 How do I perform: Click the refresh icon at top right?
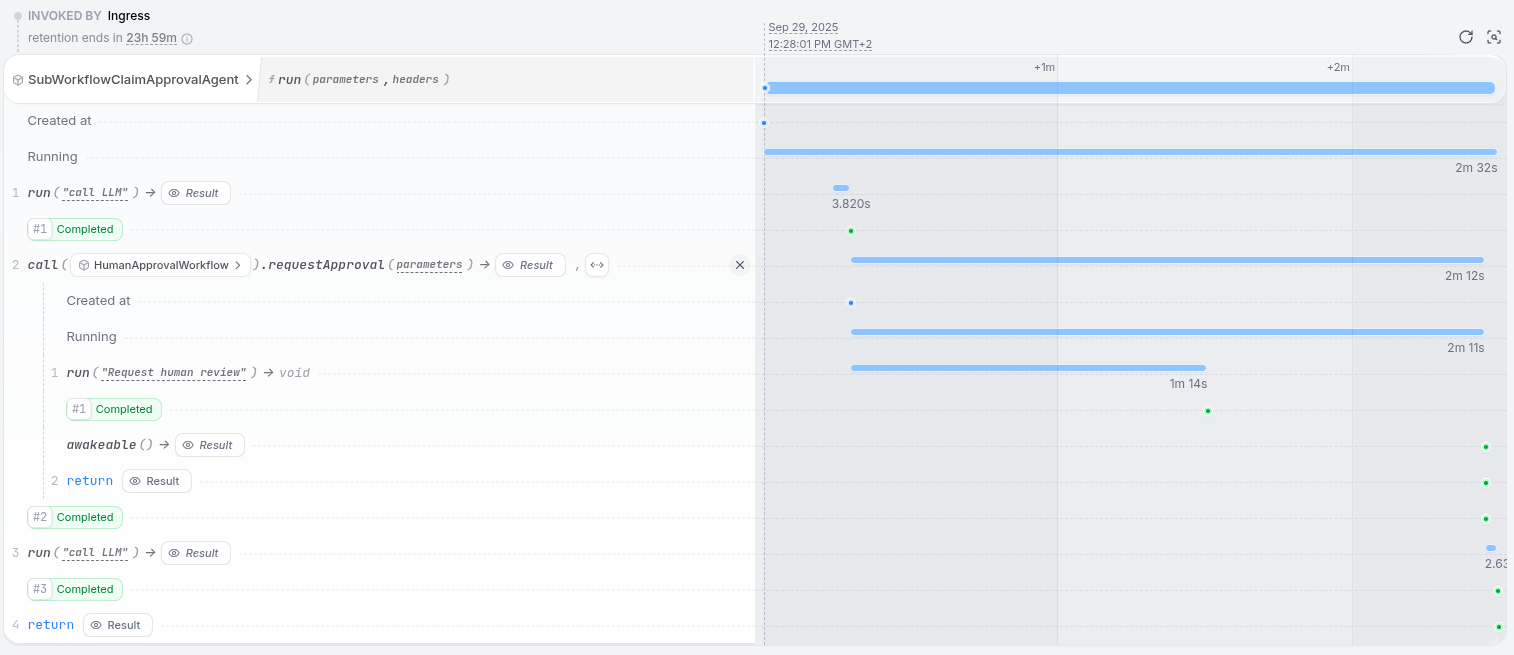coord(1466,37)
